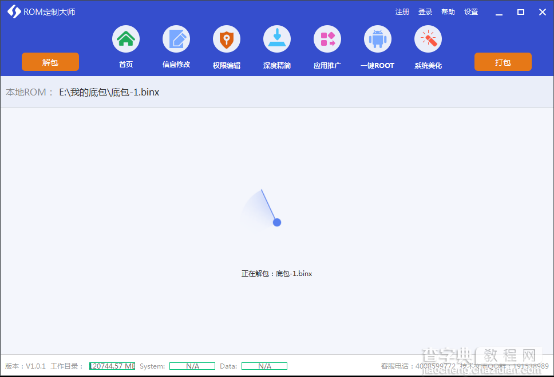Click the spinning unpack progress indicator

coord(261,209)
